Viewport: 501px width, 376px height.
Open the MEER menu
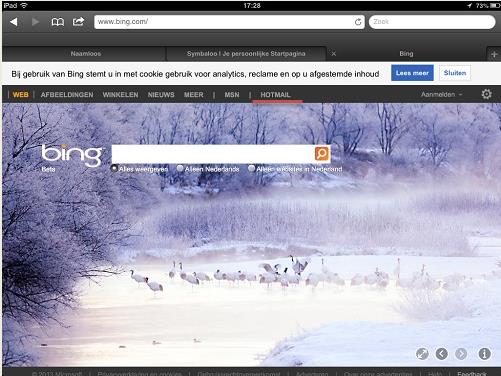tap(193, 95)
